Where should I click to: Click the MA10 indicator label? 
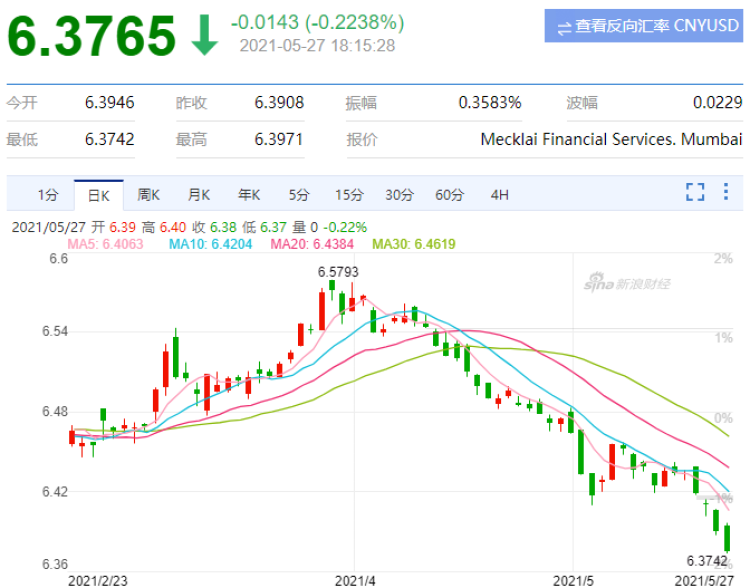pyautogui.click(x=210, y=244)
